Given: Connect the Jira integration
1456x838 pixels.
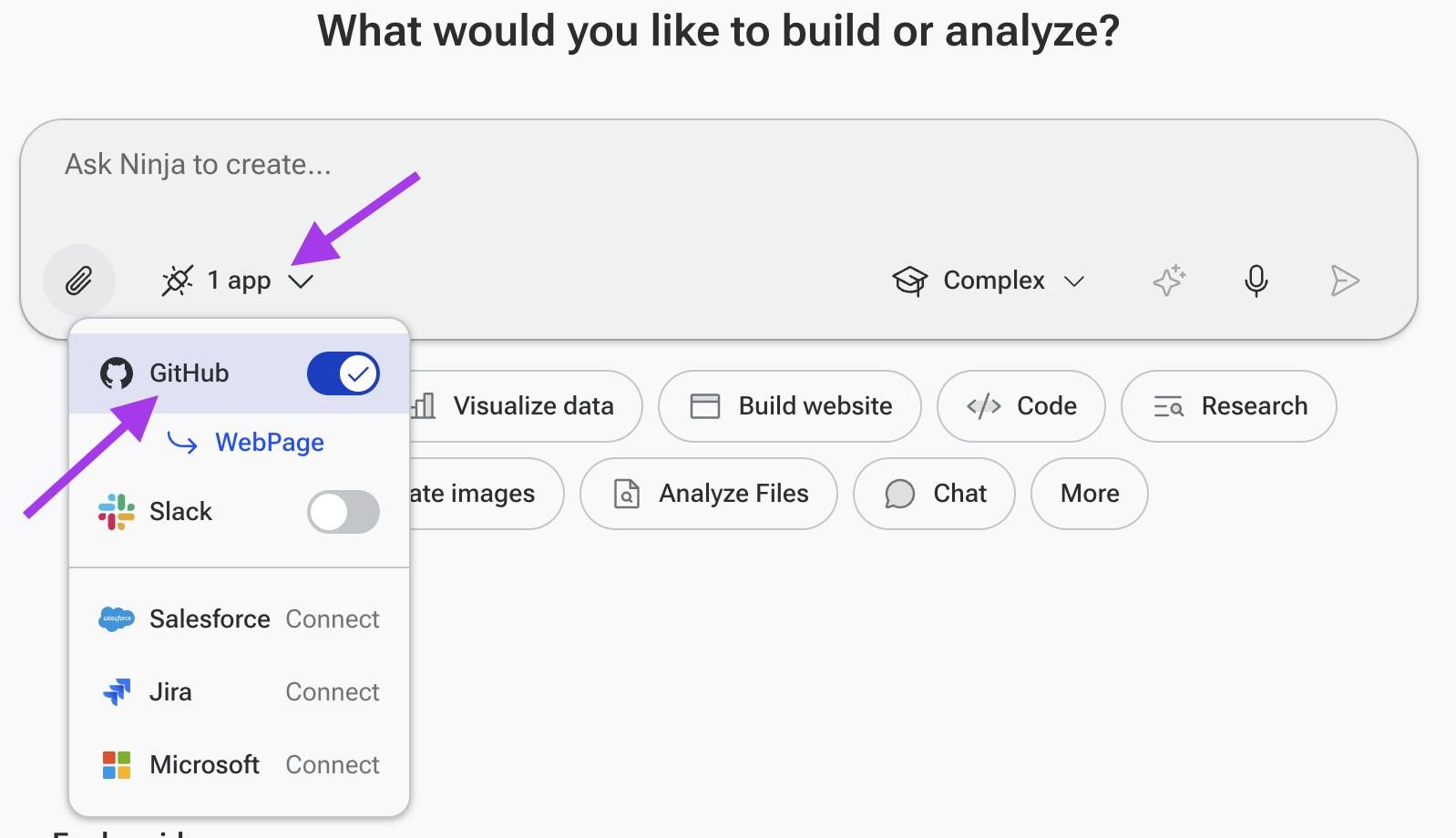Looking at the screenshot, I should 333,692.
